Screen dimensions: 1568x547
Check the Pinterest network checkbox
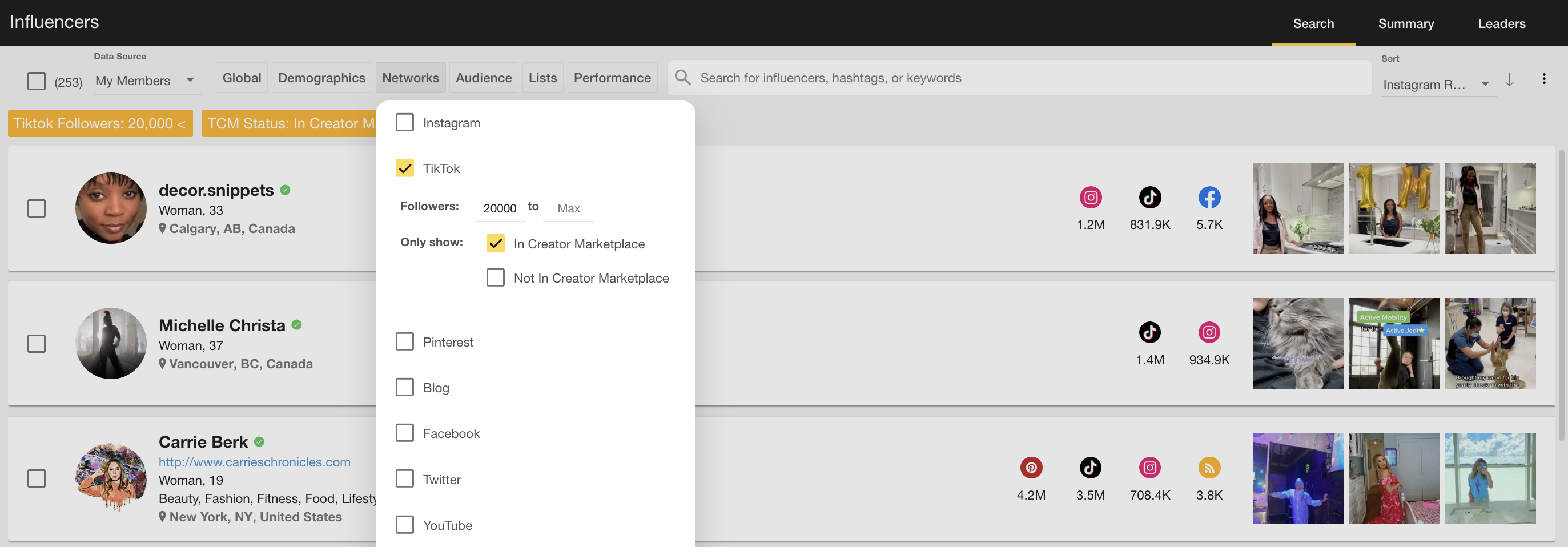click(404, 341)
